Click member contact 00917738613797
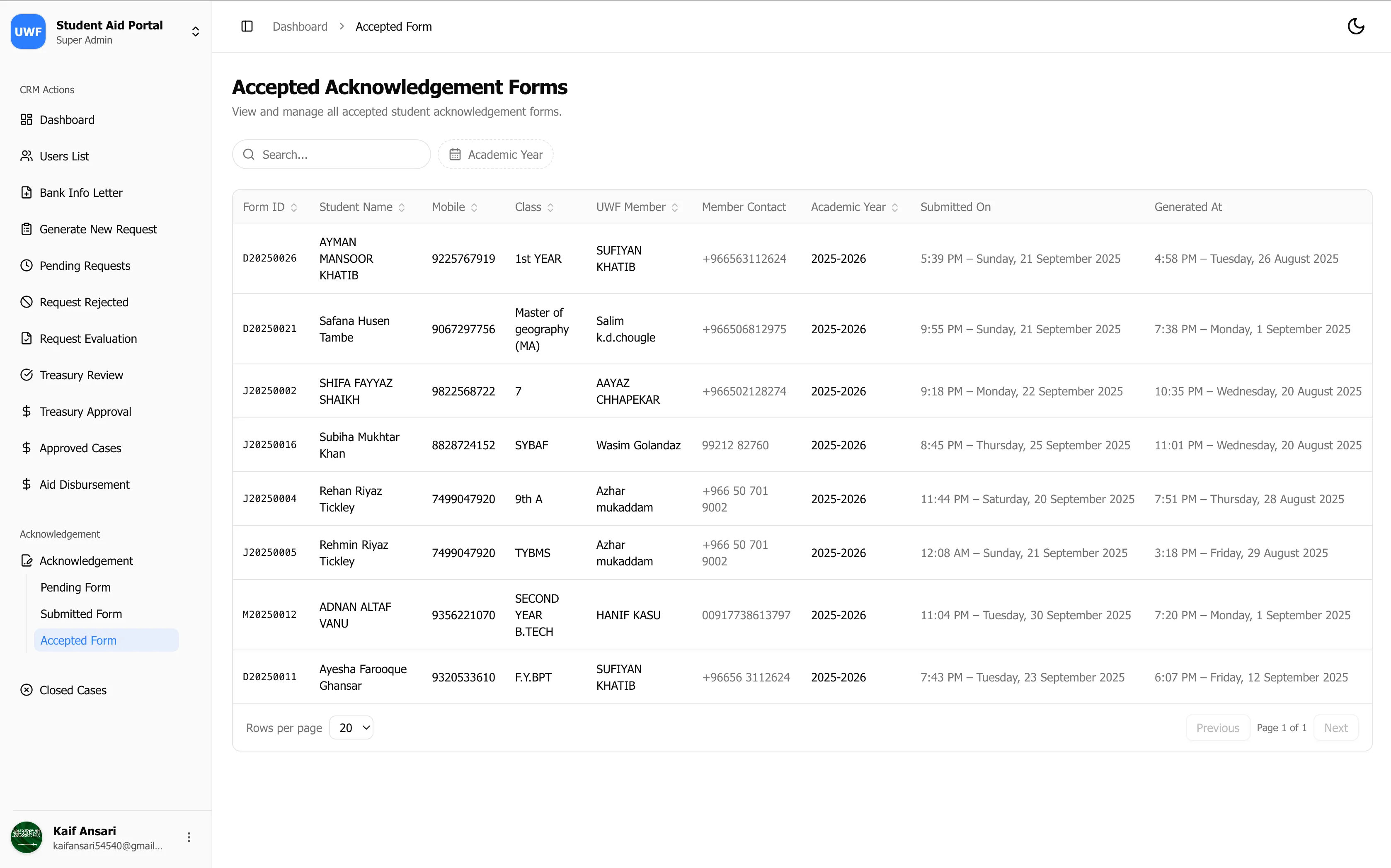This screenshot has height=868, width=1391. coord(746,615)
